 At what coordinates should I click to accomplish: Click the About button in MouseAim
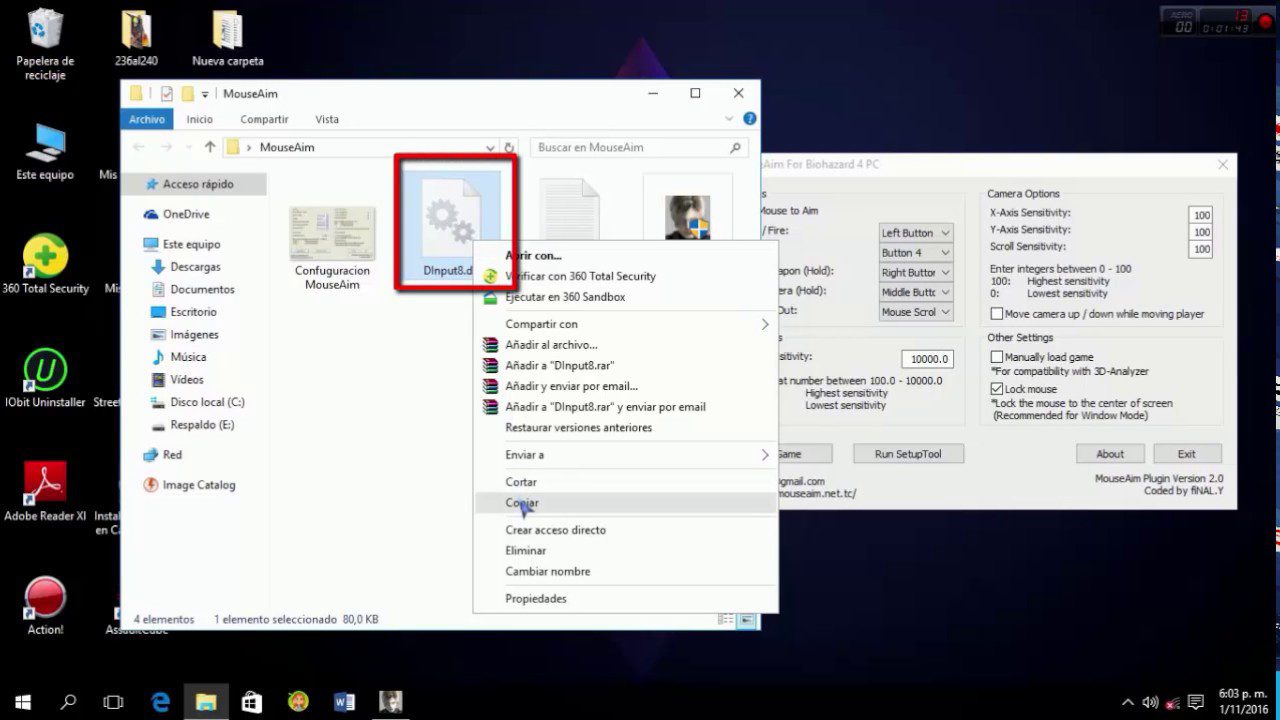[x=1110, y=454]
